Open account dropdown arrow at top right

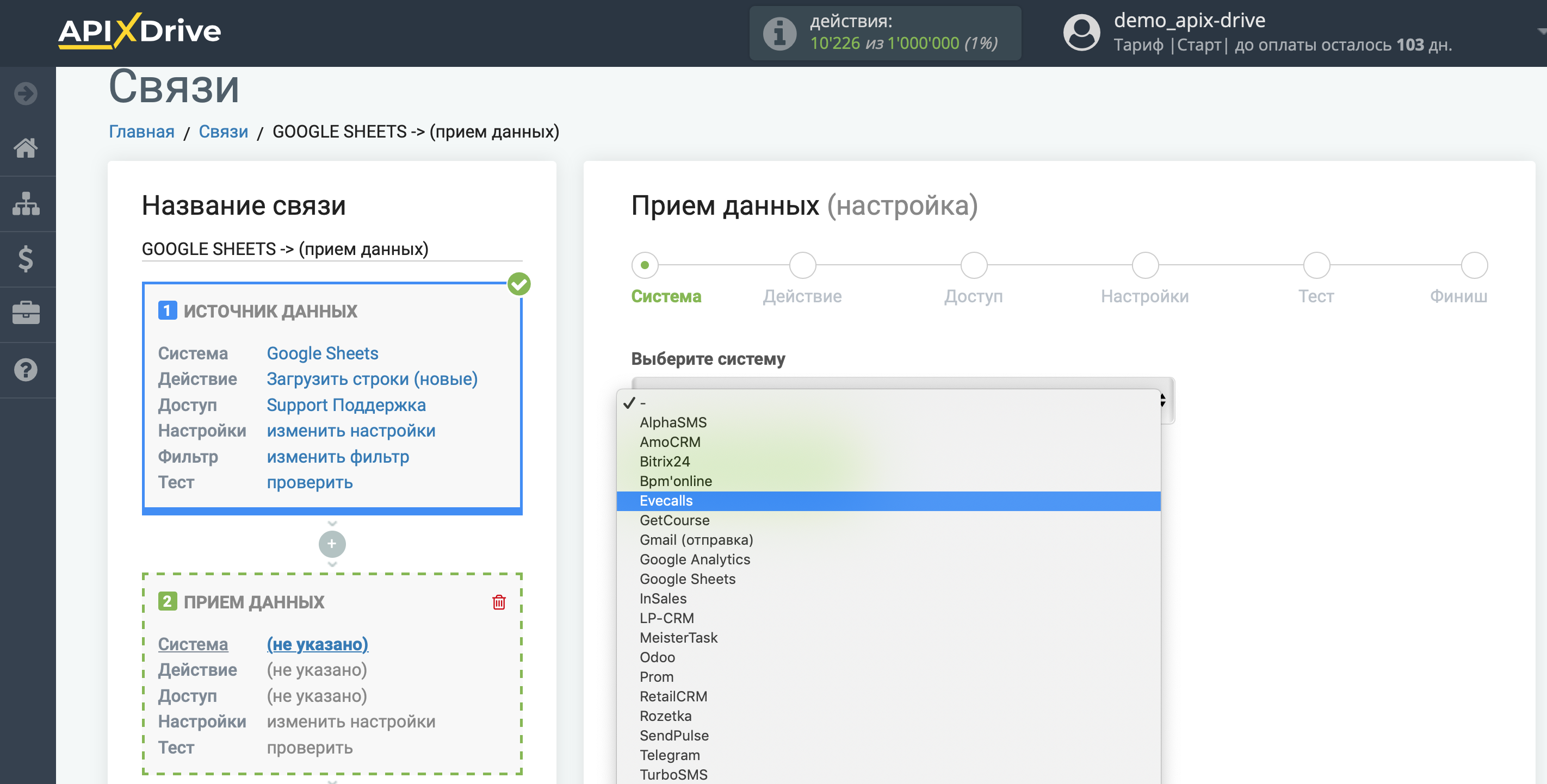pos(1541,31)
